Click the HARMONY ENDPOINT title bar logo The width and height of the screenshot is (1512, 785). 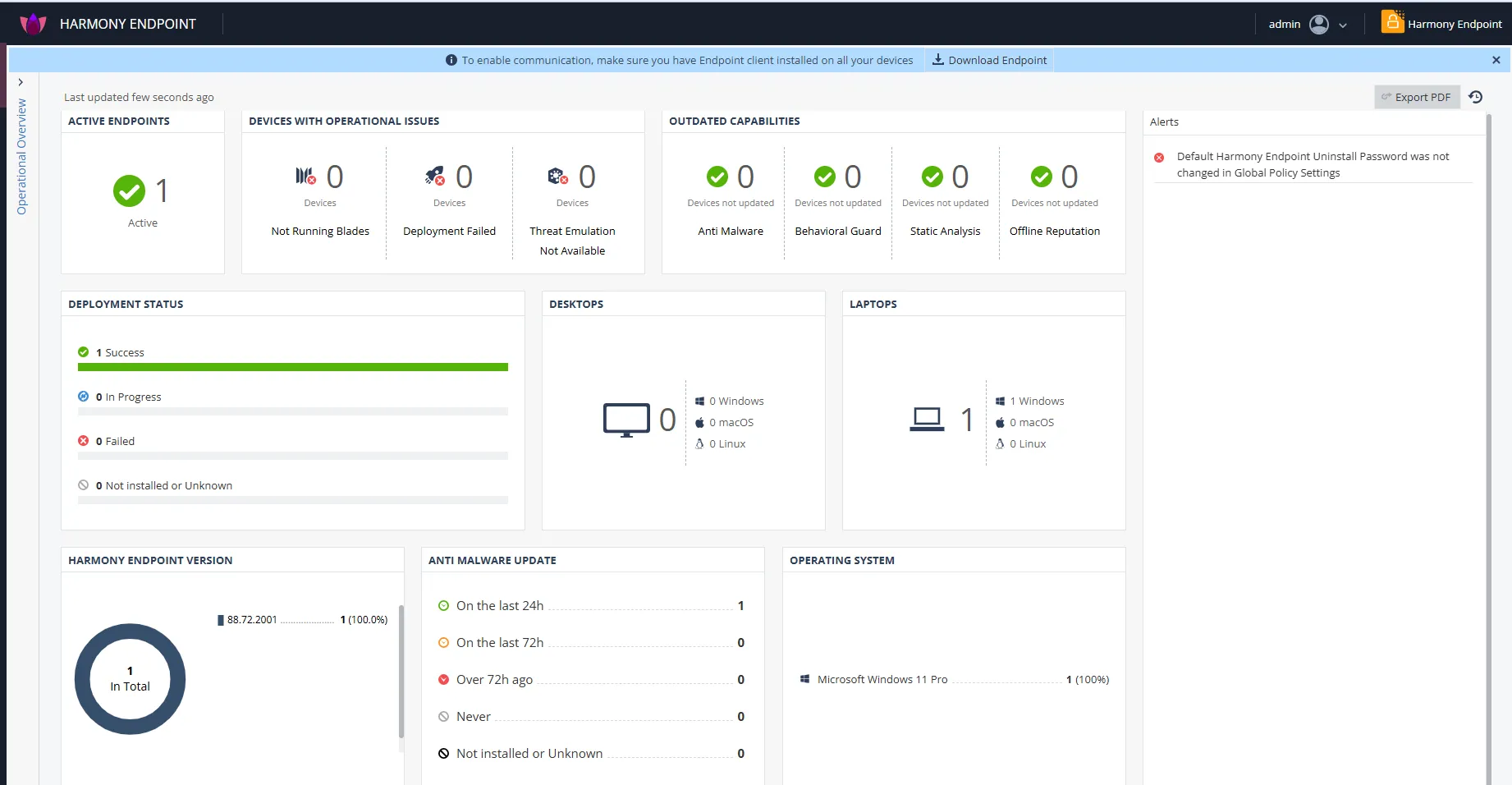pos(33,23)
